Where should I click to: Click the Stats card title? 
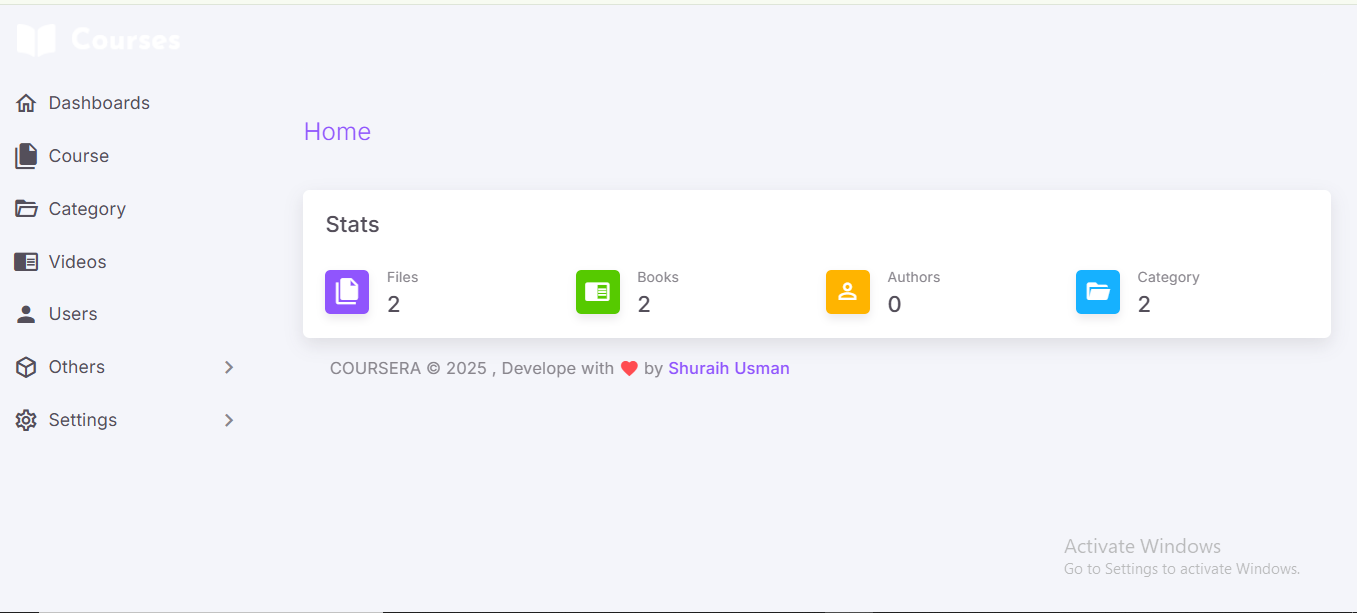click(352, 224)
